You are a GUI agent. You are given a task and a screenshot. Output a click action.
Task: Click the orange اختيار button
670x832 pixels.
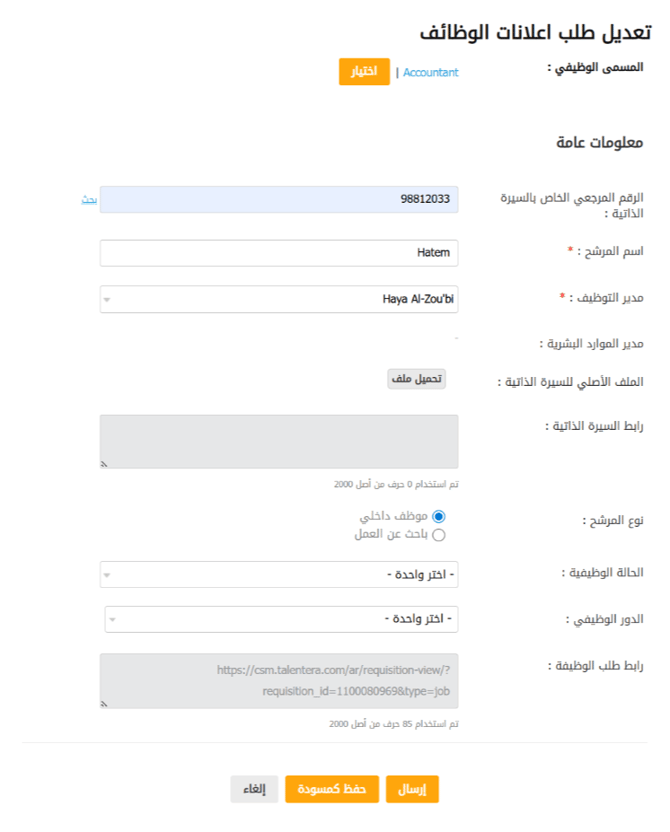tap(364, 72)
